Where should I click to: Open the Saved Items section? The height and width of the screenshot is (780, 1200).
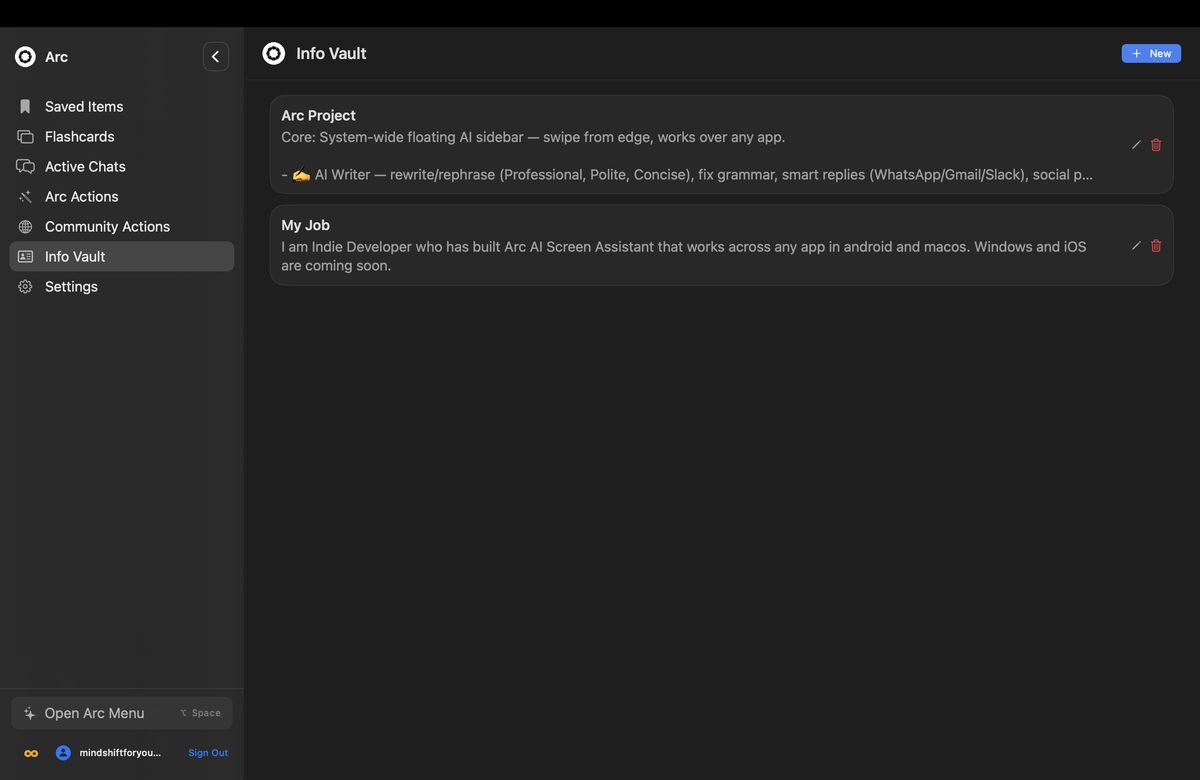122,106
